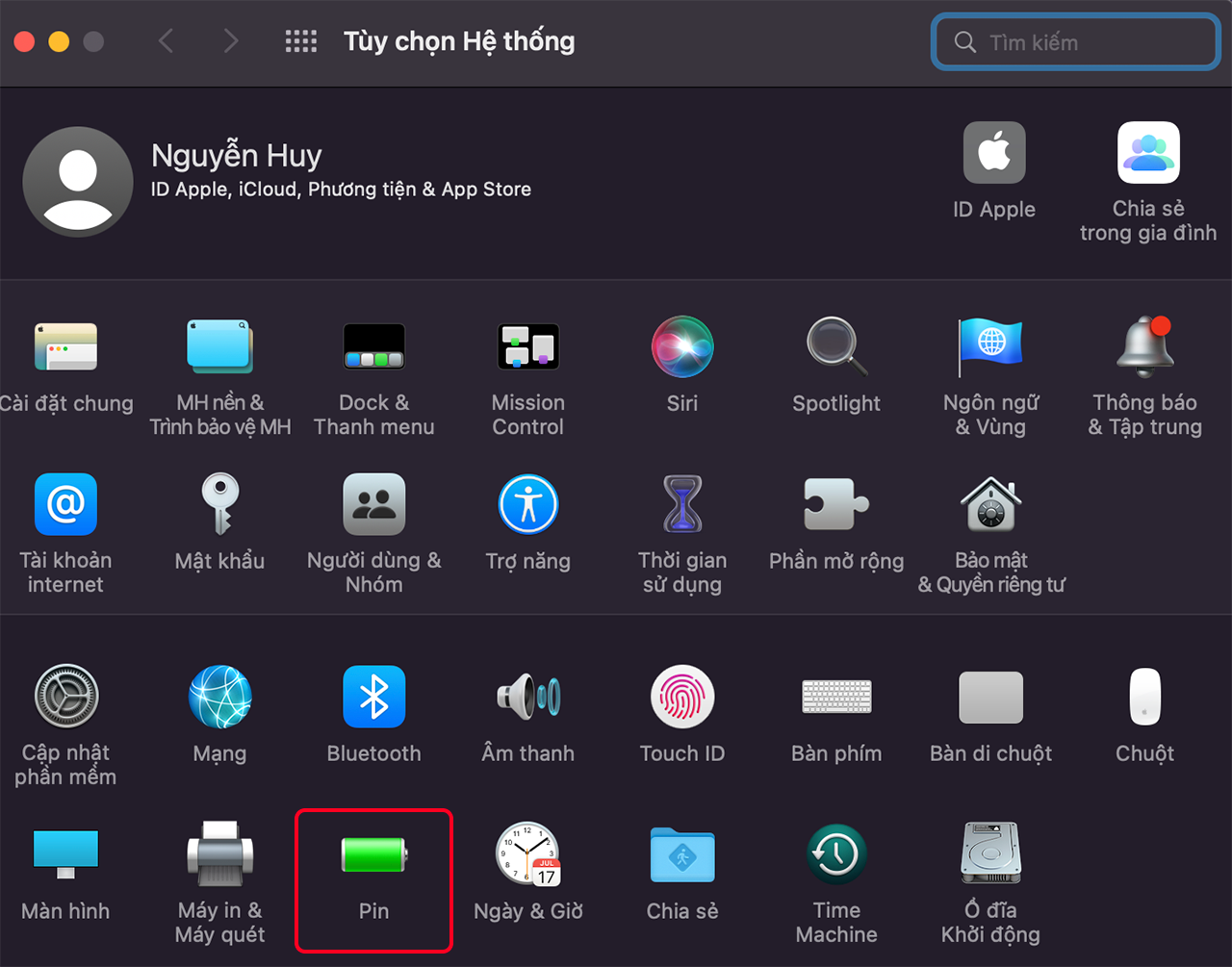Click the yellow minimize window button
The width and height of the screenshot is (1232, 967).
[59, 41]
